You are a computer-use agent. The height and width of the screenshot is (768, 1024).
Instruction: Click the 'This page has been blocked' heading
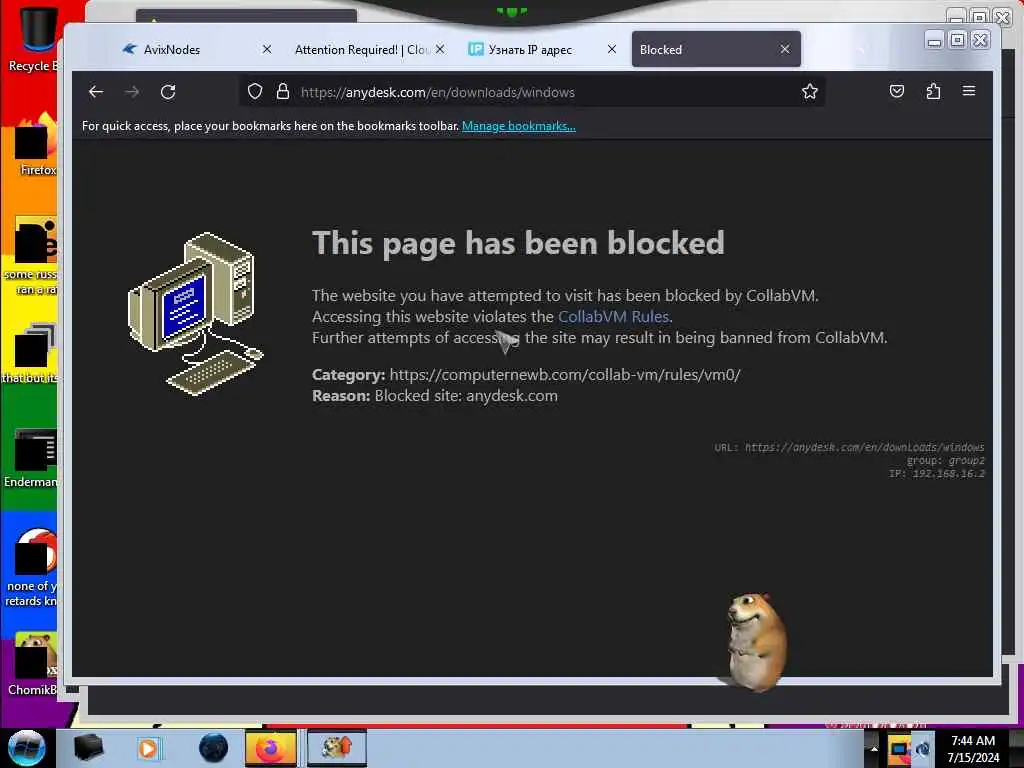pyautogui.click(x=518, y=243)
